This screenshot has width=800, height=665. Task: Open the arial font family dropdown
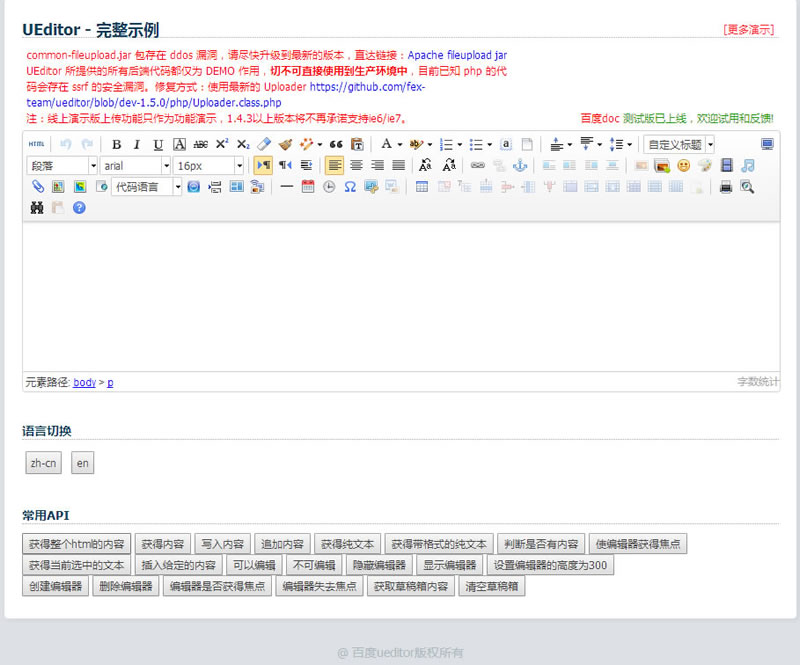135,166
